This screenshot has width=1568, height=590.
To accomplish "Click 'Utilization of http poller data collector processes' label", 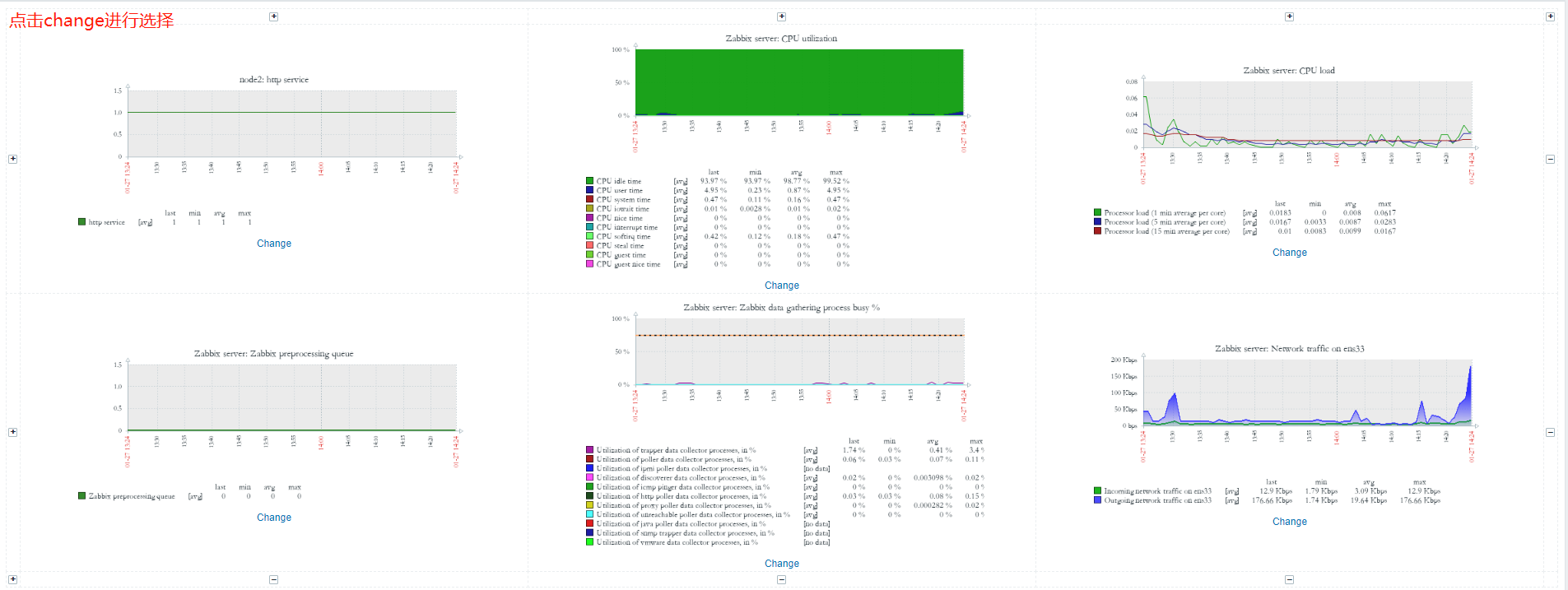I will pyautogui.click(x=681, y=496).
